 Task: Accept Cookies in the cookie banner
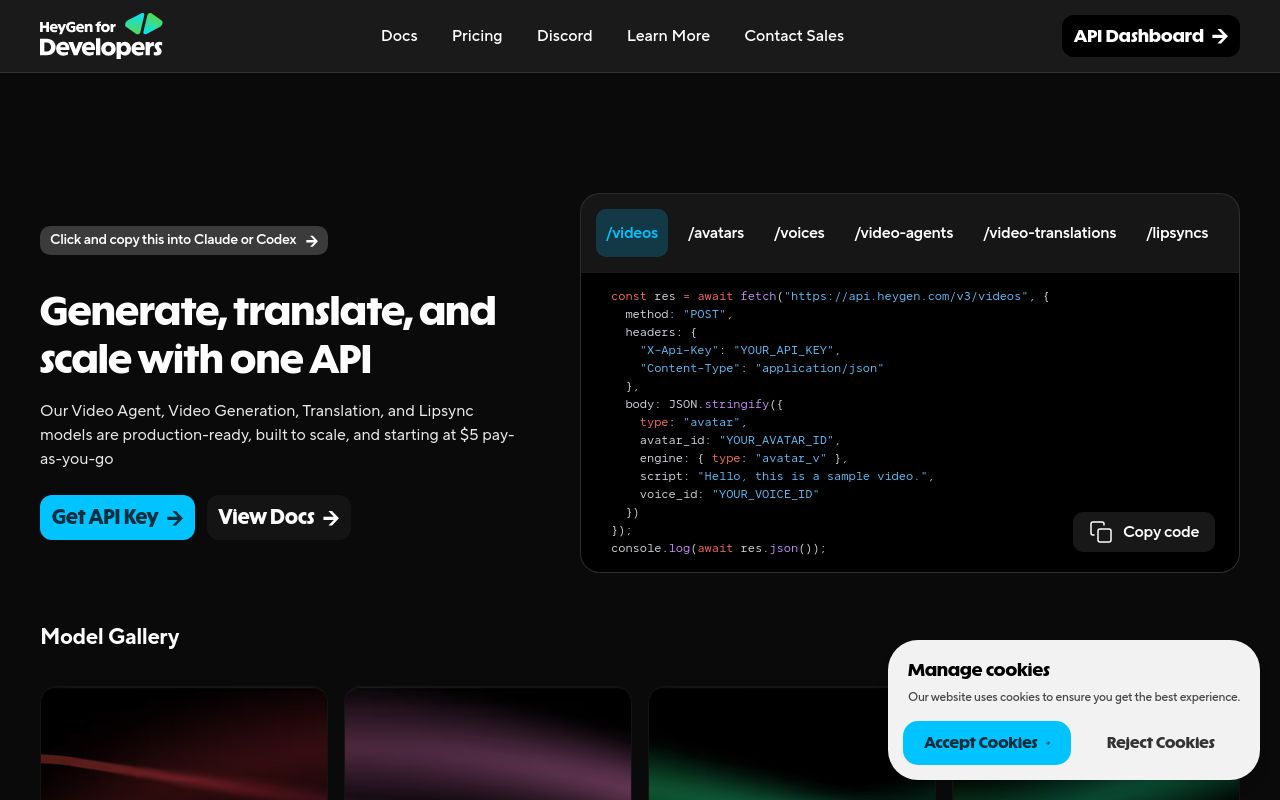click(987, 743)
